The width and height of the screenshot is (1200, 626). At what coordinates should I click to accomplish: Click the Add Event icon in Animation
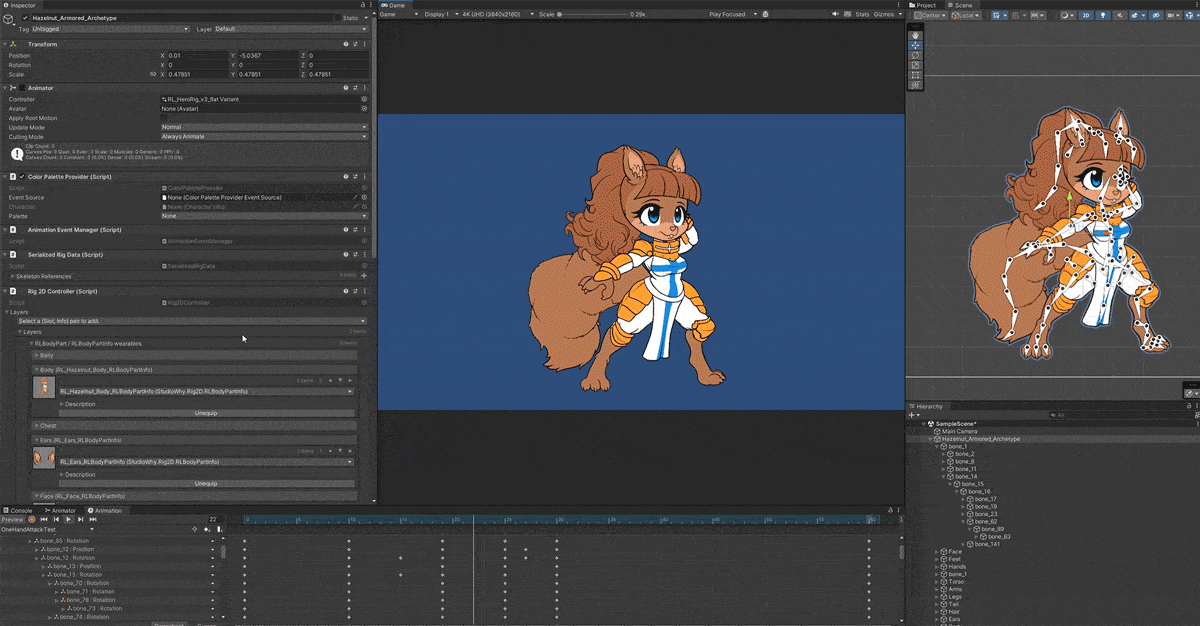tap(218, 529)
